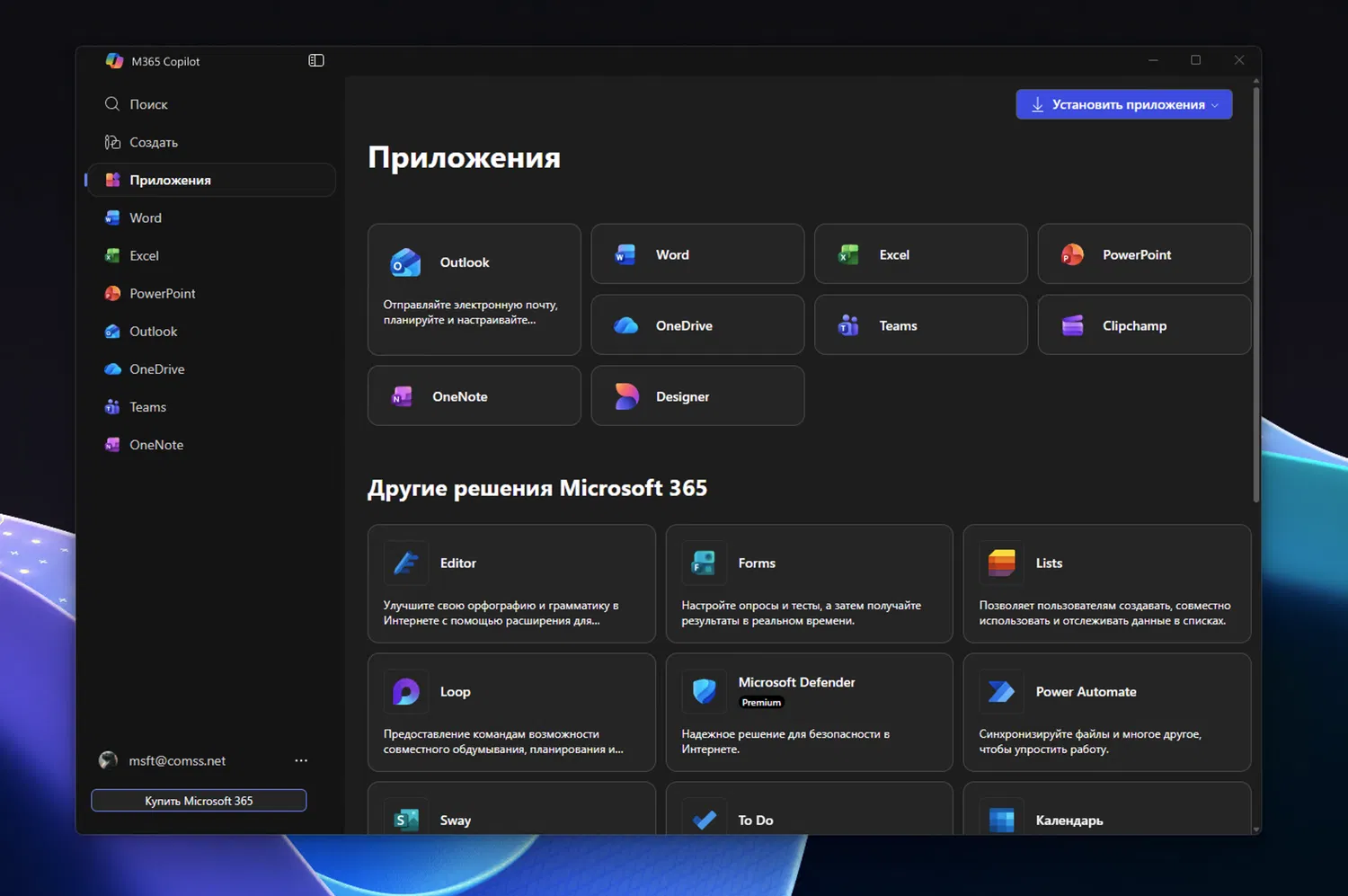The image size is (1348, 896).
Task: Click the Купить Microsoft 365 button
Action: tap(199, 801)
